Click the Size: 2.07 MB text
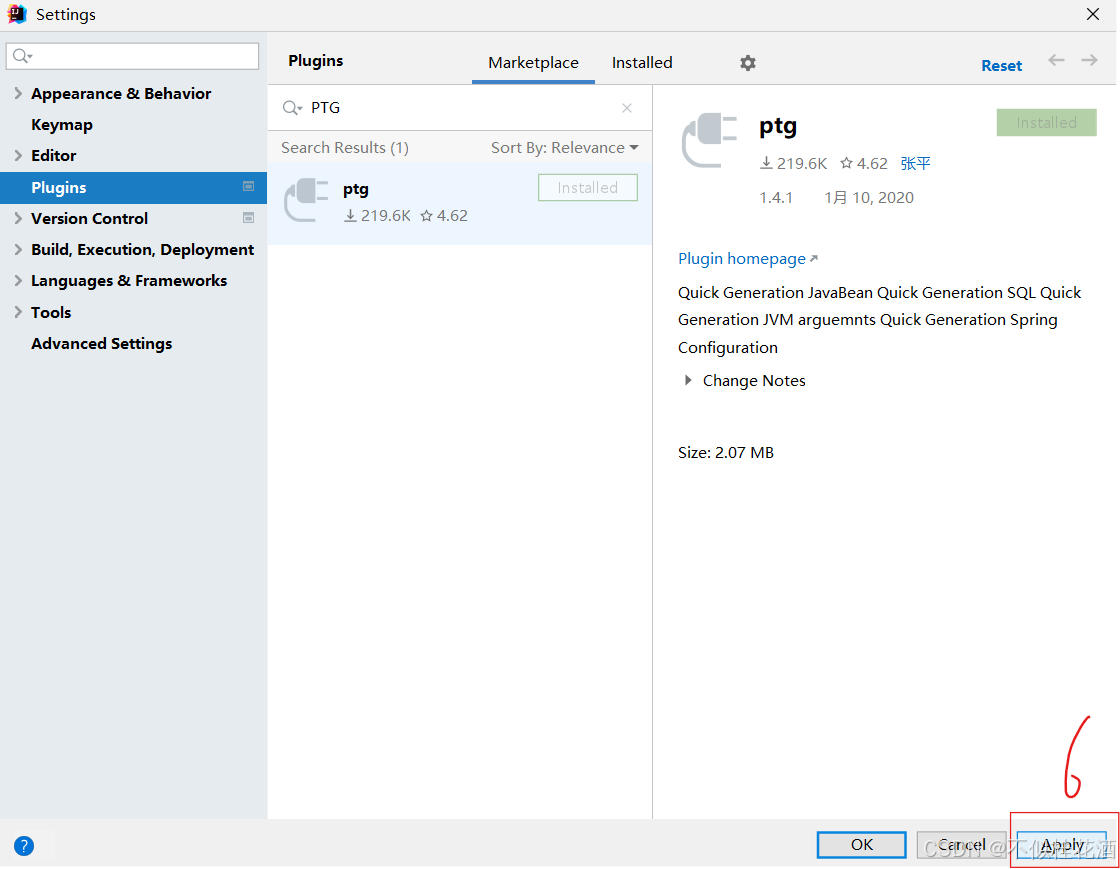Image resolution: width=1120 pixels, height=869 pixels. (726, 453)
